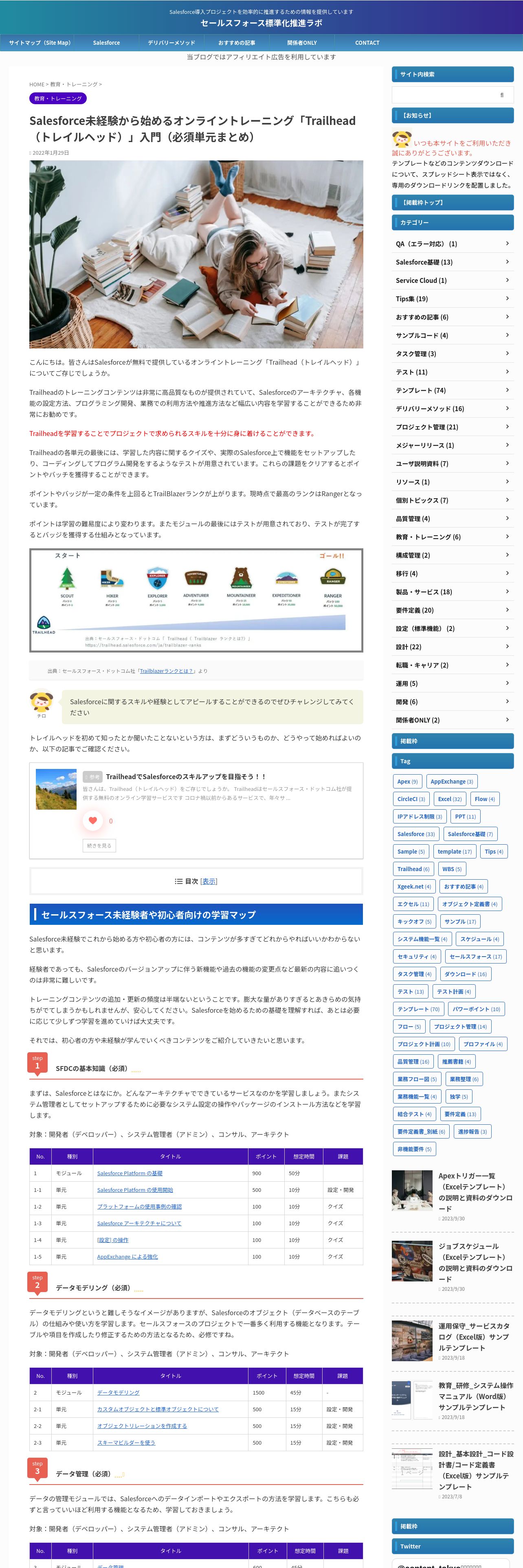Expand the テンプレート (74) category
The height and width of the screenshot is (1568, 523).
pyautogui.click(x=453, y=390)
